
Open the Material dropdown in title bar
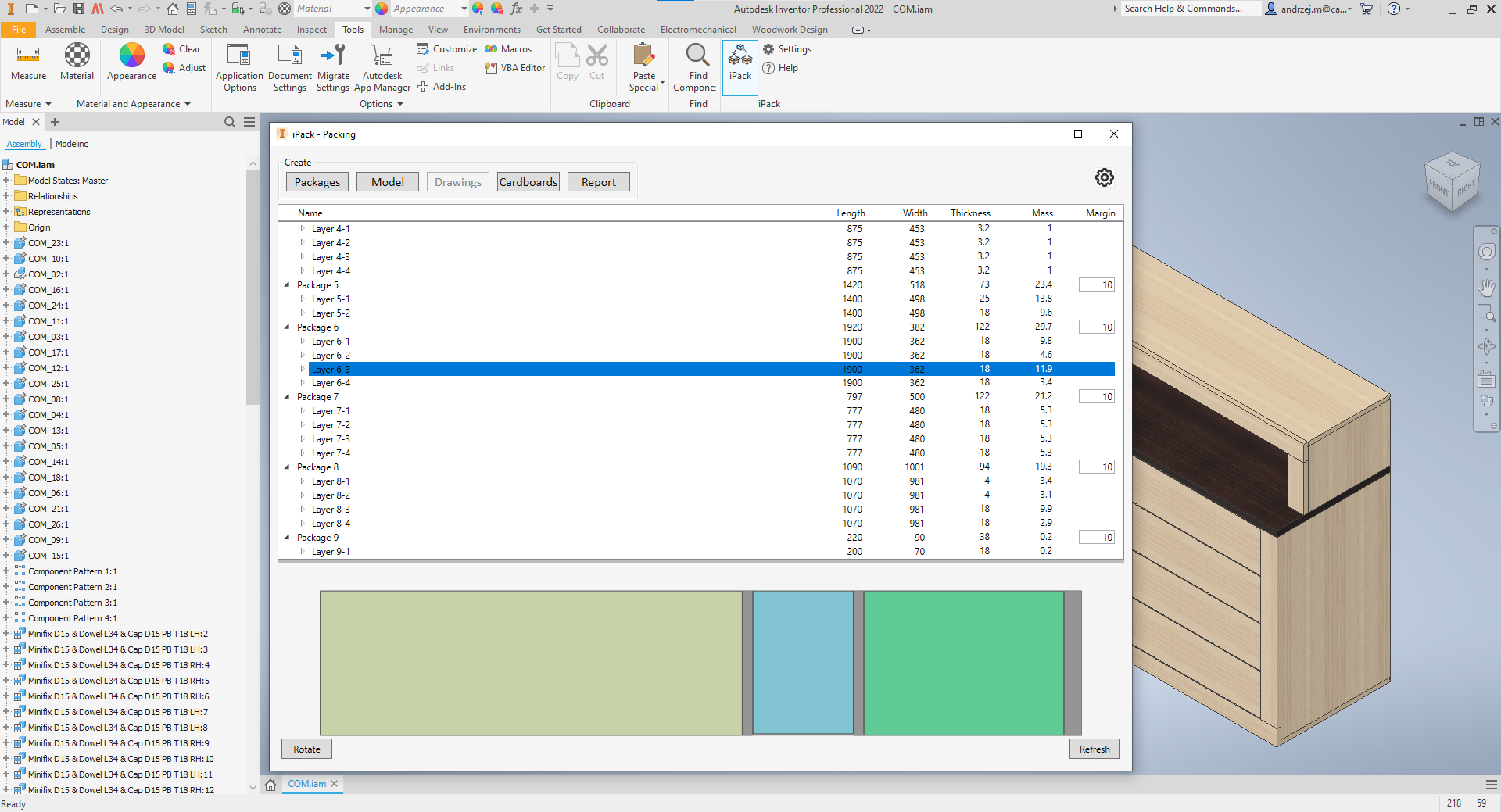click(366, 9)
